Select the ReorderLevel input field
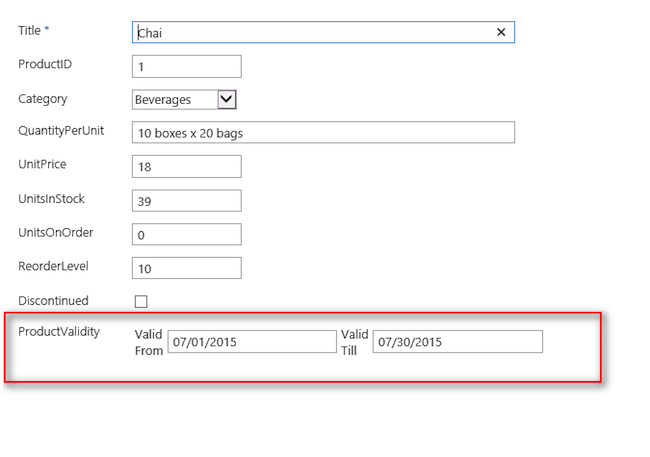 187,268
